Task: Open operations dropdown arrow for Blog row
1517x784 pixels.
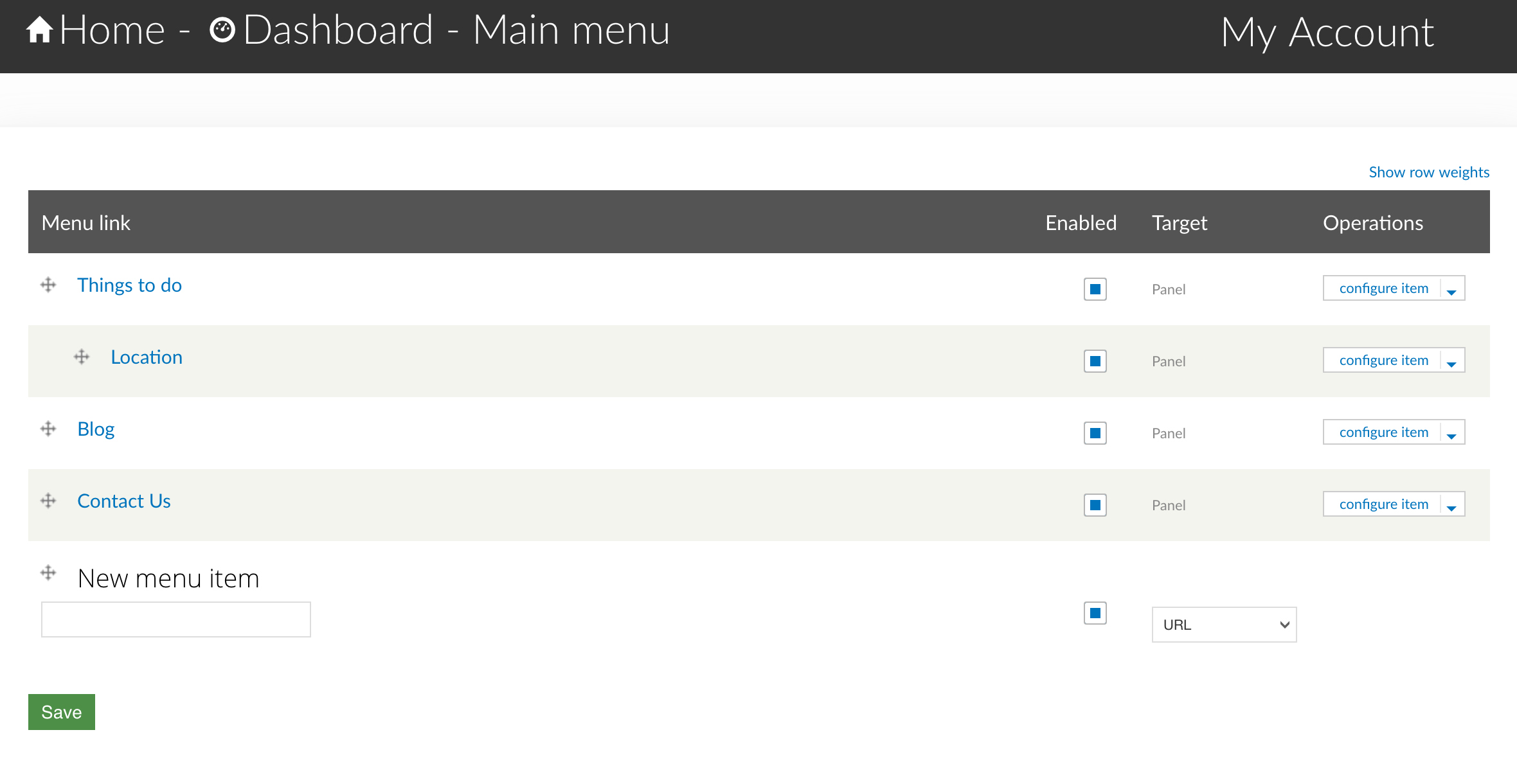Action: click(x=1452, y=433)
